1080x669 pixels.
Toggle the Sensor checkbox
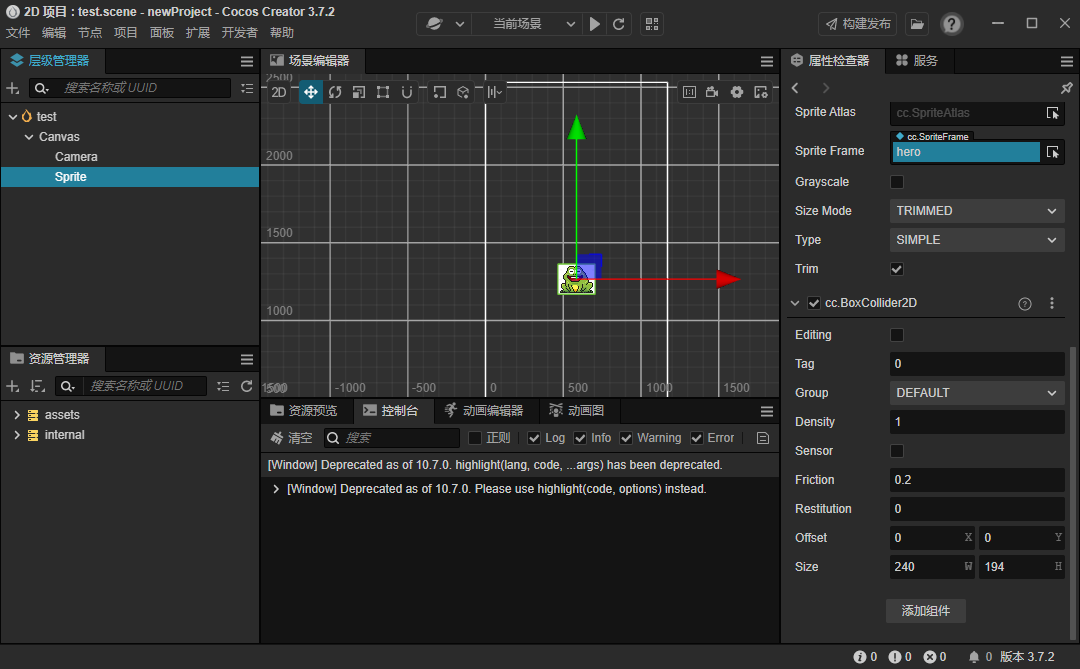point(897,451)
